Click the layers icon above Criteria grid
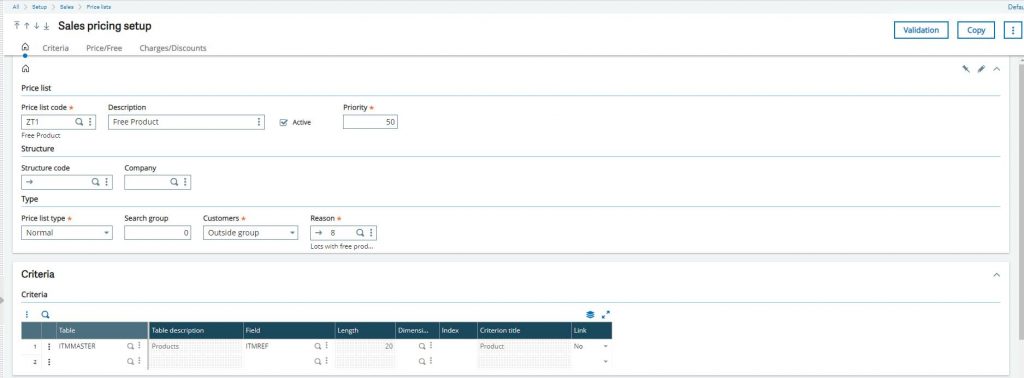Screen dimensions: 1024x378 tap(590, 314)
